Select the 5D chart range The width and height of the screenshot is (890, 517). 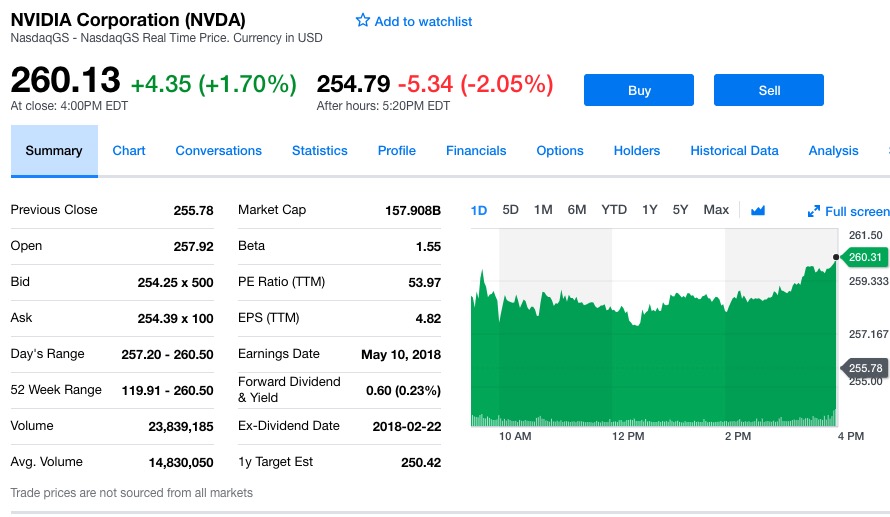pos(510,210)
